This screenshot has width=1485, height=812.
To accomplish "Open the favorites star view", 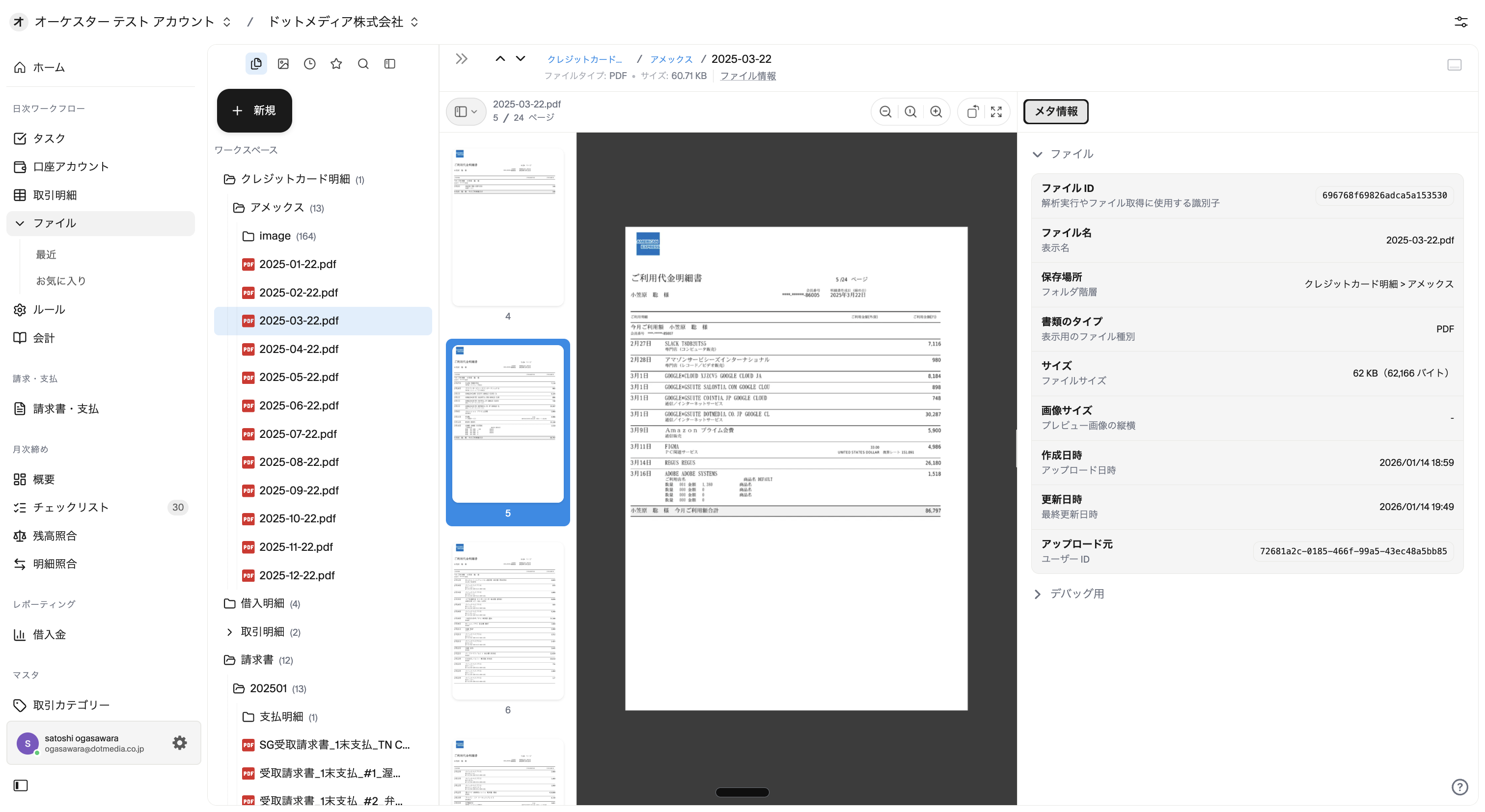I will click(x=336, y=64).
